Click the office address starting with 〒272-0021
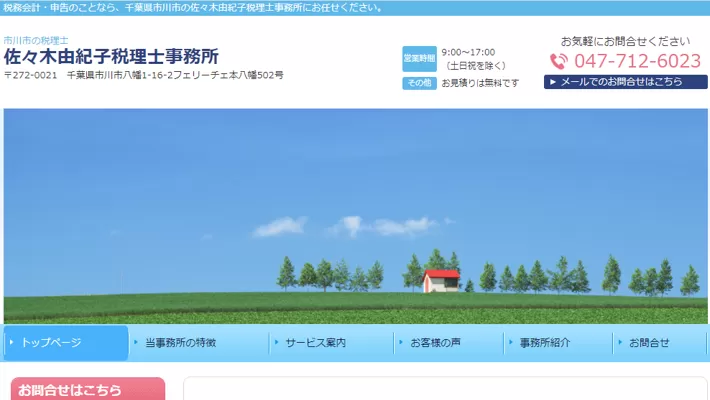This screenshot has width=710, height=400. (143, 75)
